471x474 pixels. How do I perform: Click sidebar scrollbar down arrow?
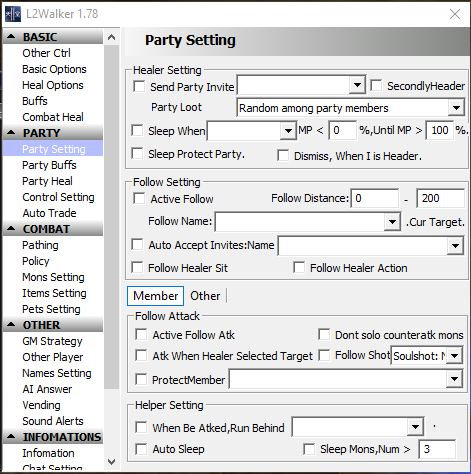click(112, 462)
